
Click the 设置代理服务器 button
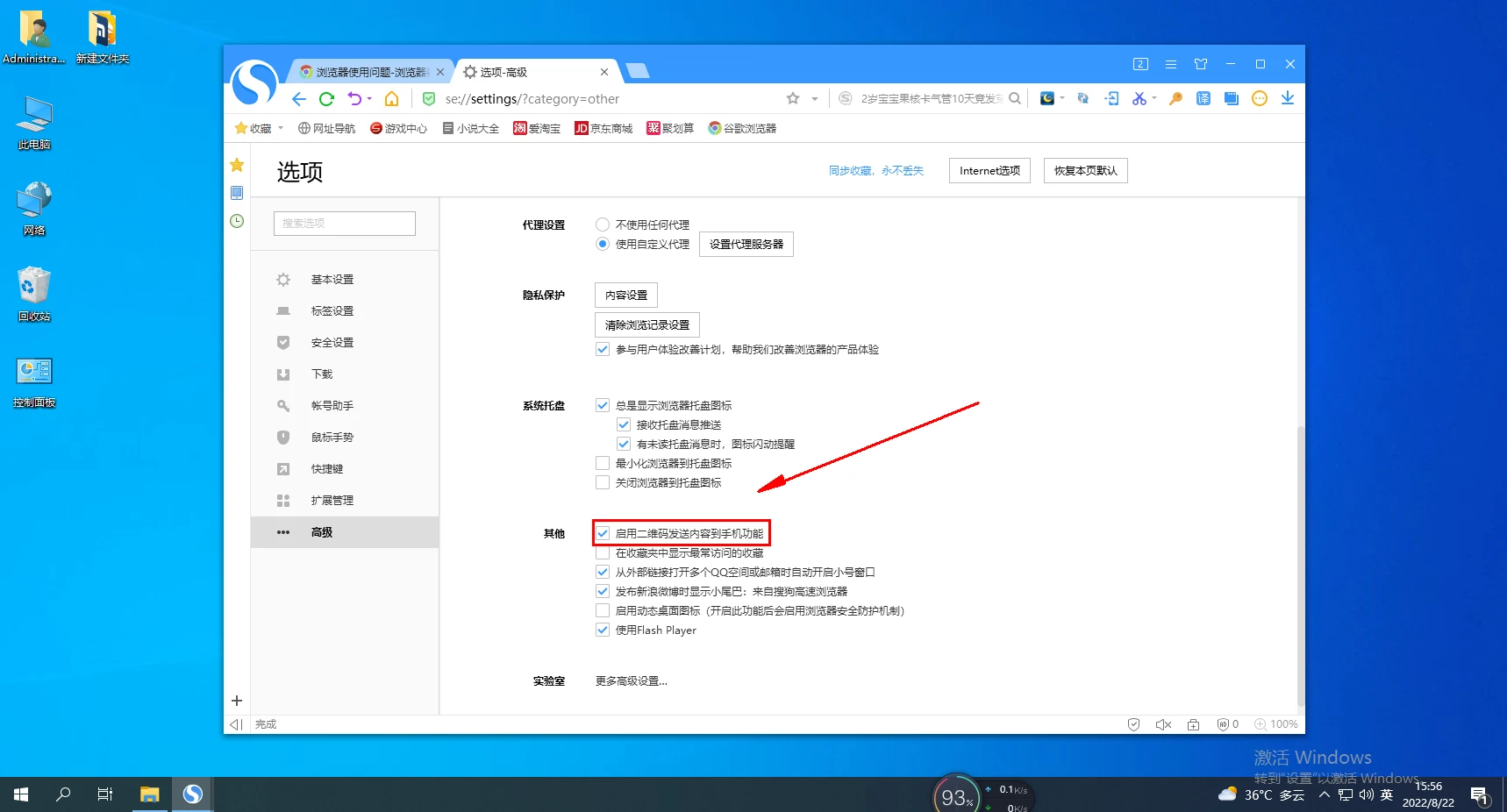pyautogui.click(x=746, y=245)
